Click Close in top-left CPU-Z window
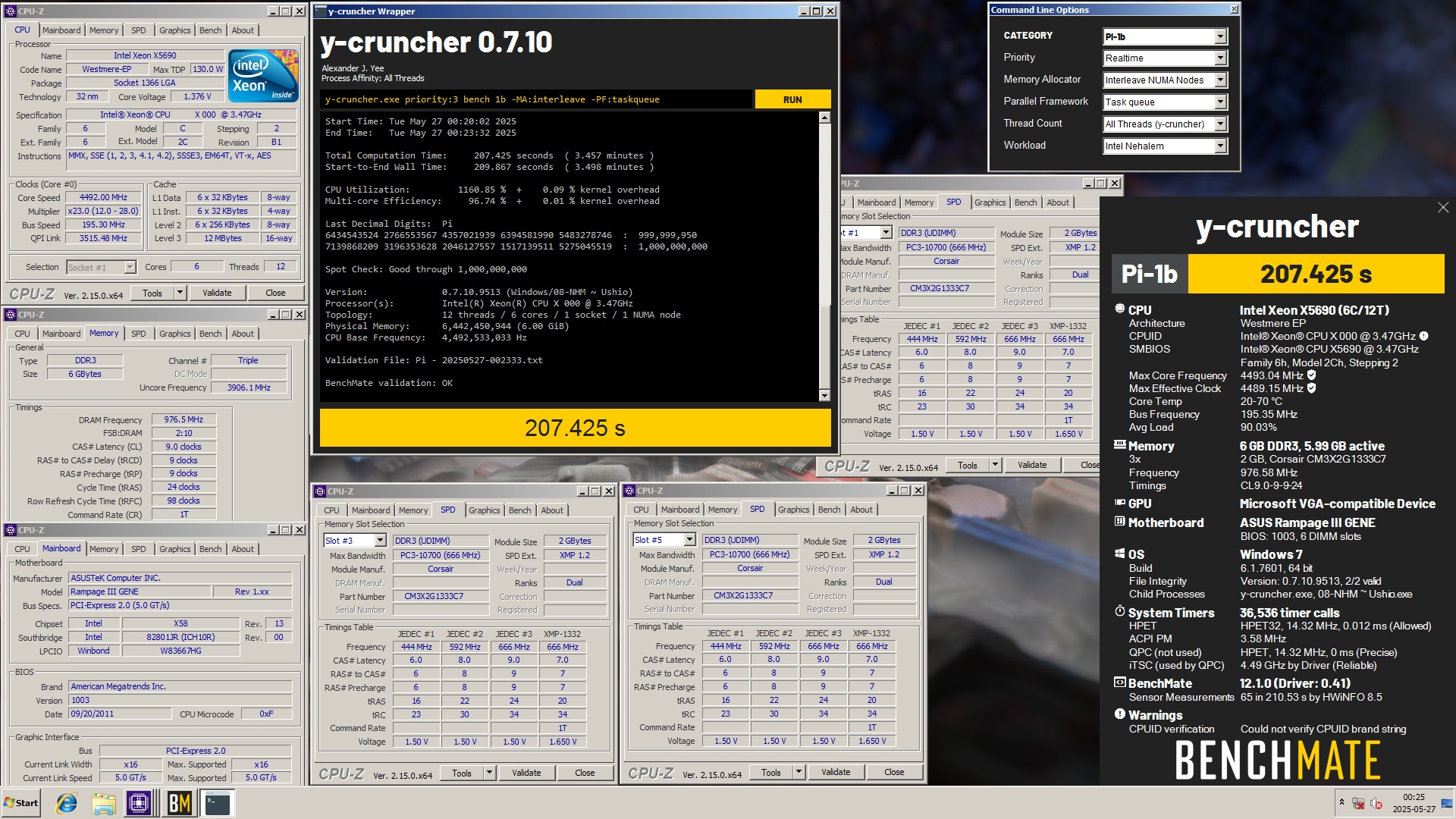1456x819 pixels. 275,293
